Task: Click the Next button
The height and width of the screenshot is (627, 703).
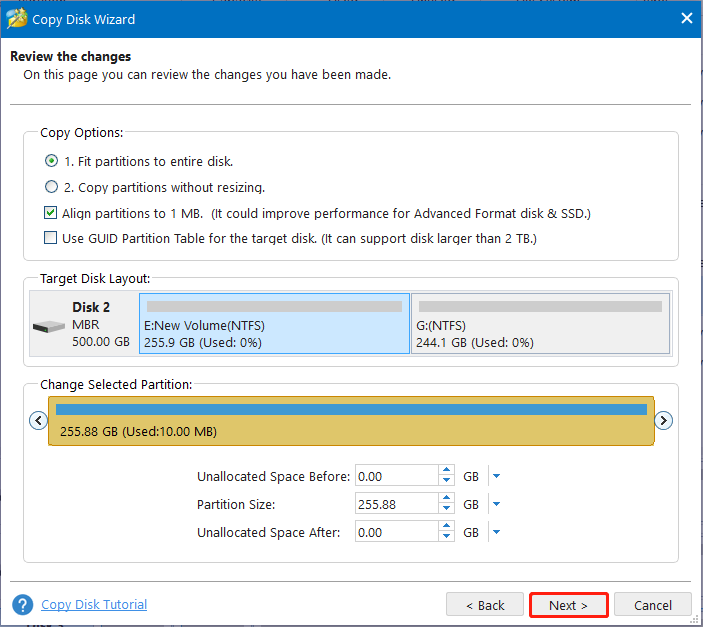Action: tap(568, 605)
